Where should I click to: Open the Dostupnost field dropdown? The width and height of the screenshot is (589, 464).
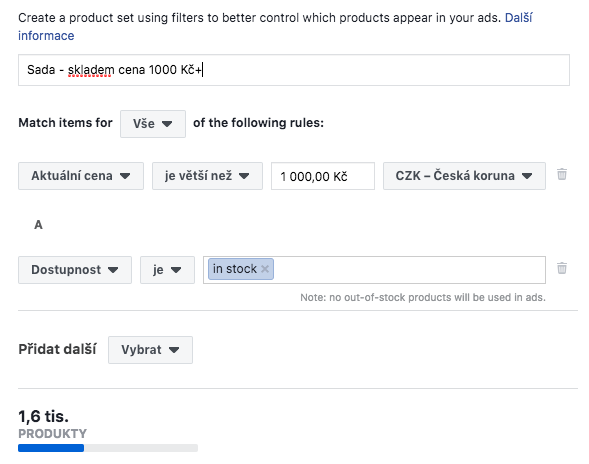pyautogui.click(x=75, y=270)
